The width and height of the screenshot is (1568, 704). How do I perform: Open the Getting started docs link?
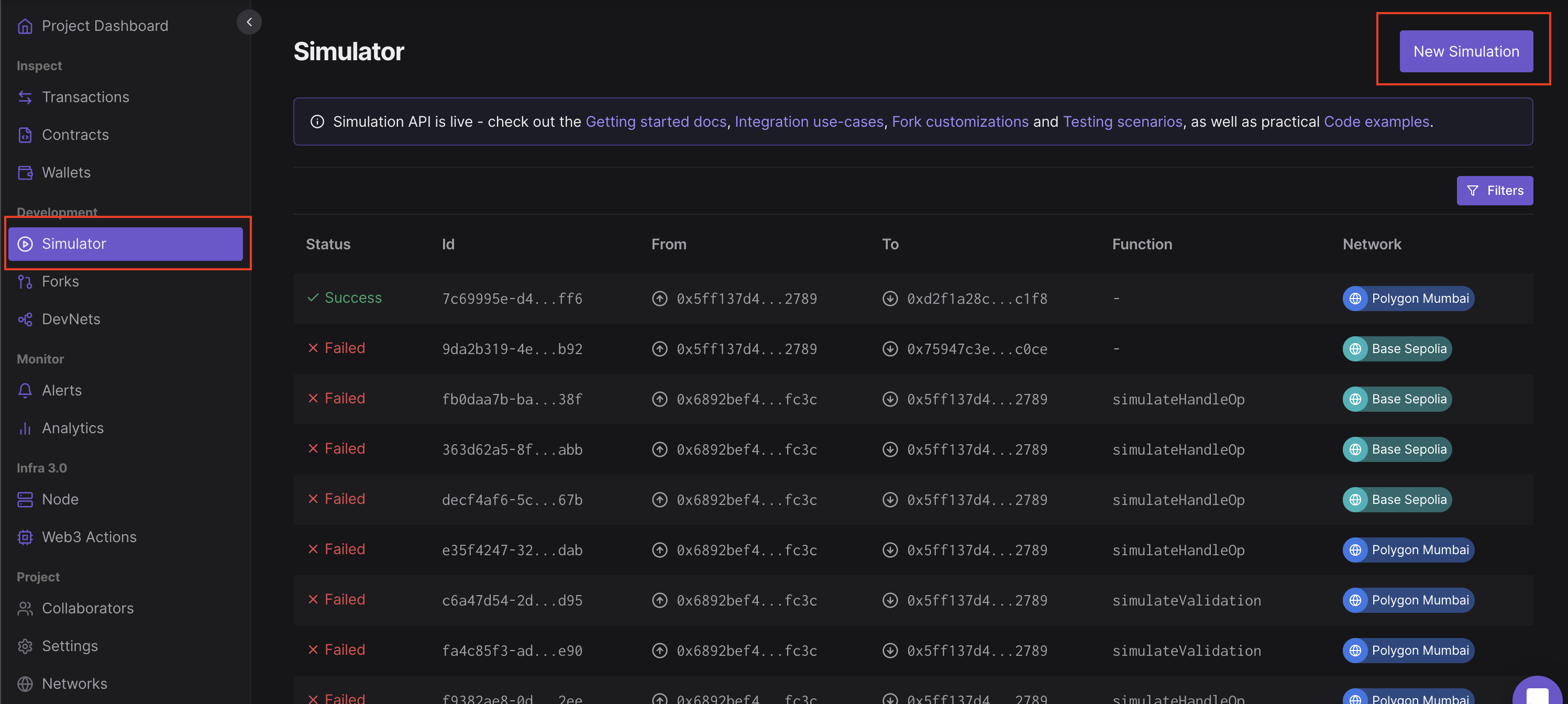656,122
